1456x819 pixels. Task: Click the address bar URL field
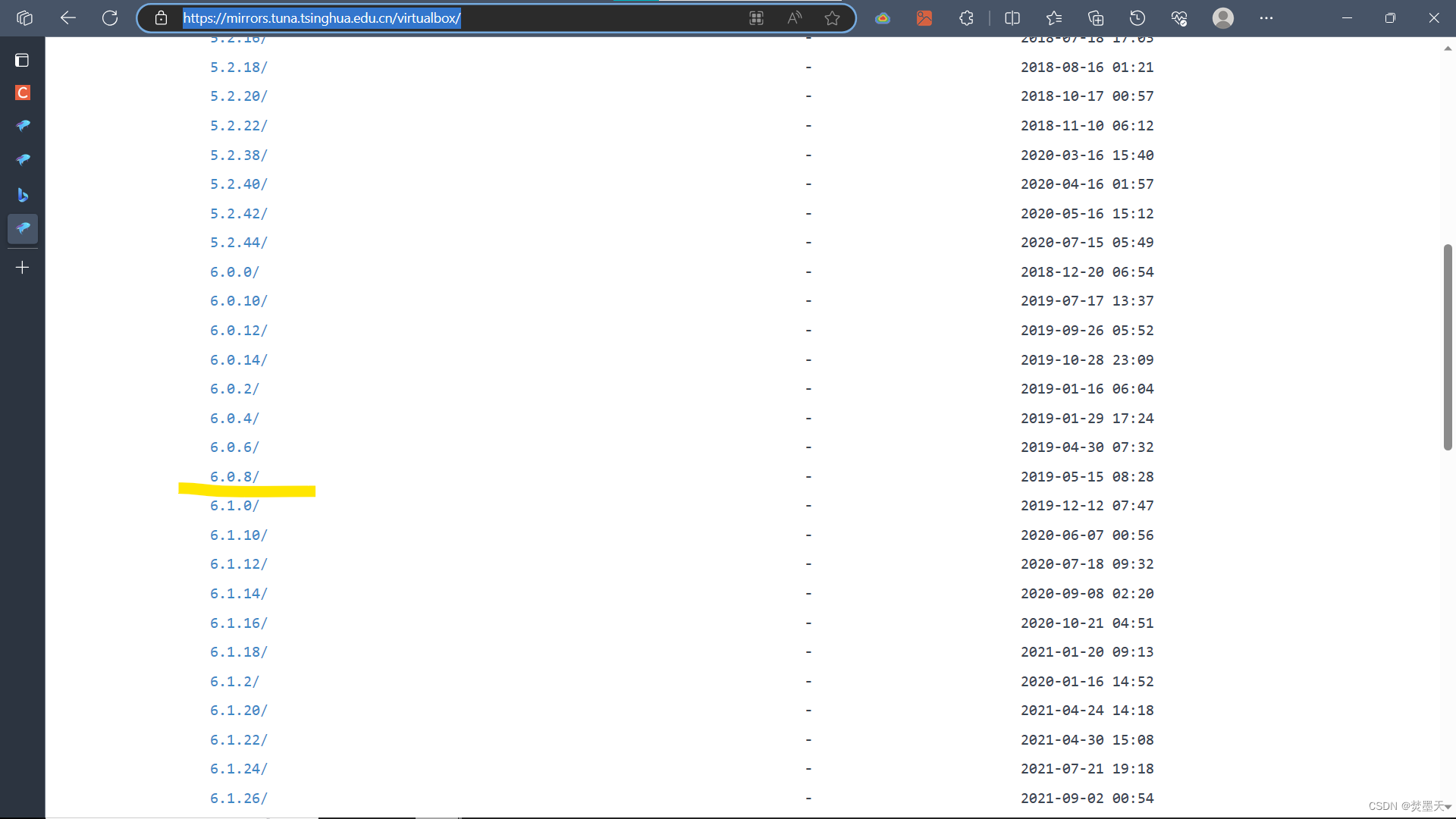tap(455, 18)
